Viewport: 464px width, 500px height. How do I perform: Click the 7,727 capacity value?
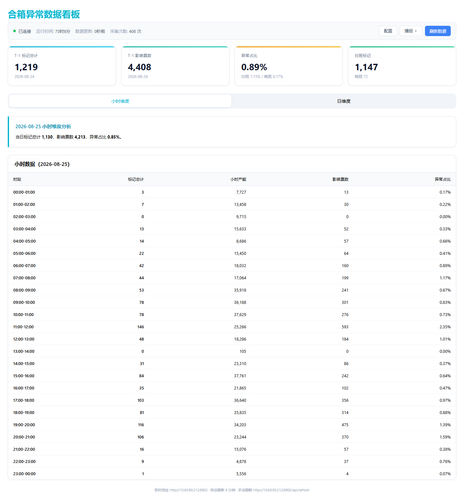241,192
